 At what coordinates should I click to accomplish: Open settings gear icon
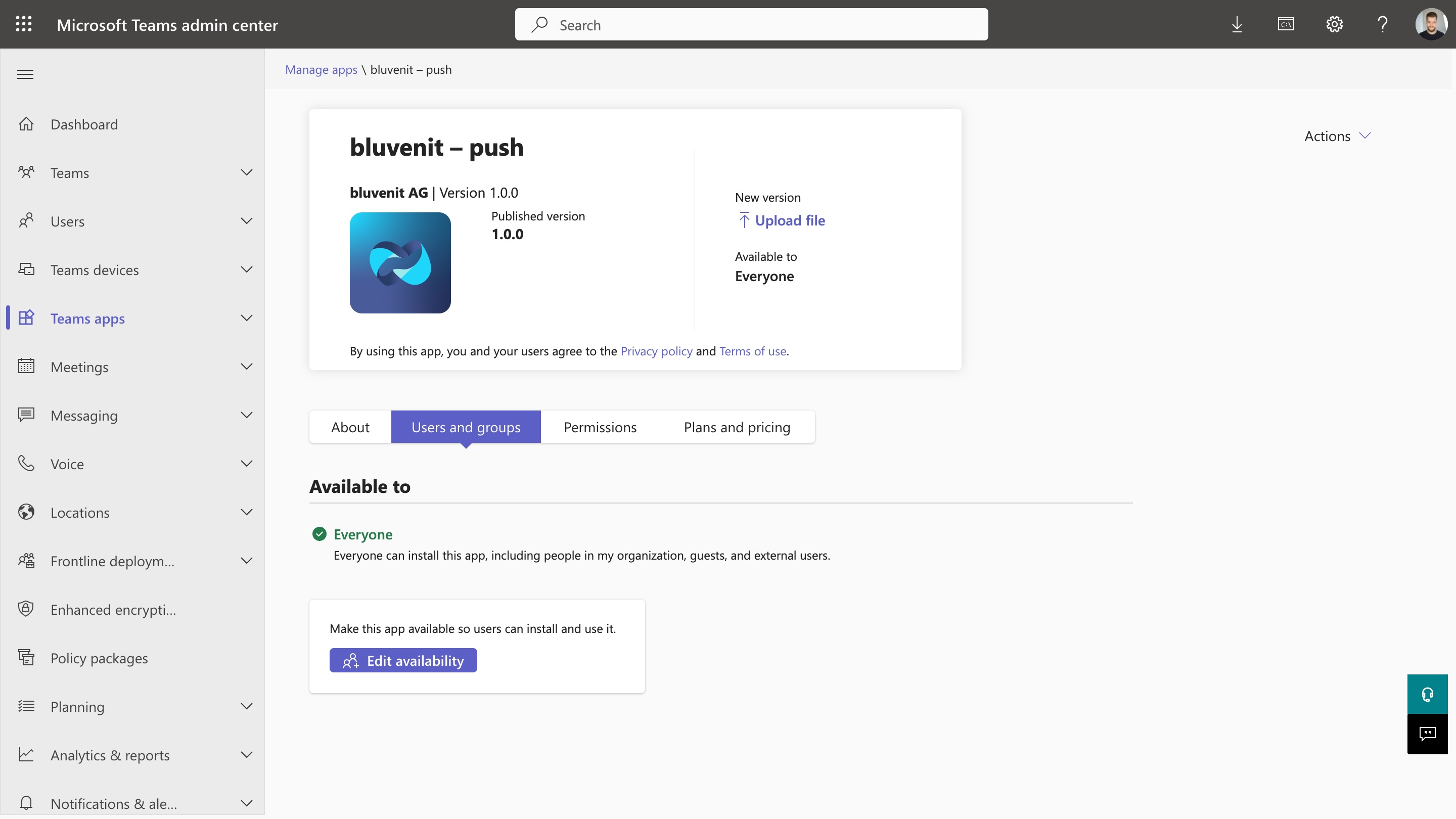click(x=1335, y=24)
